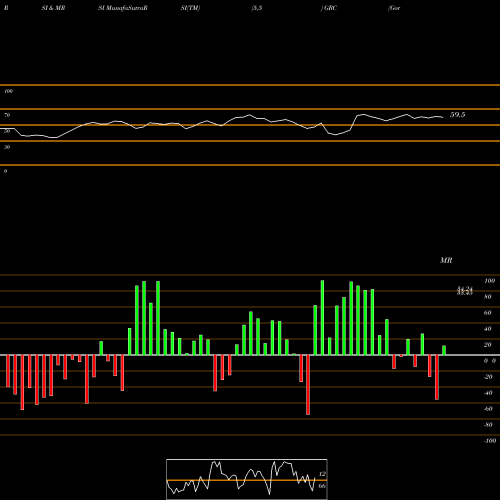Click the RSI scale label 0
The height and width of the screenshot is (500, 500).
5,171
